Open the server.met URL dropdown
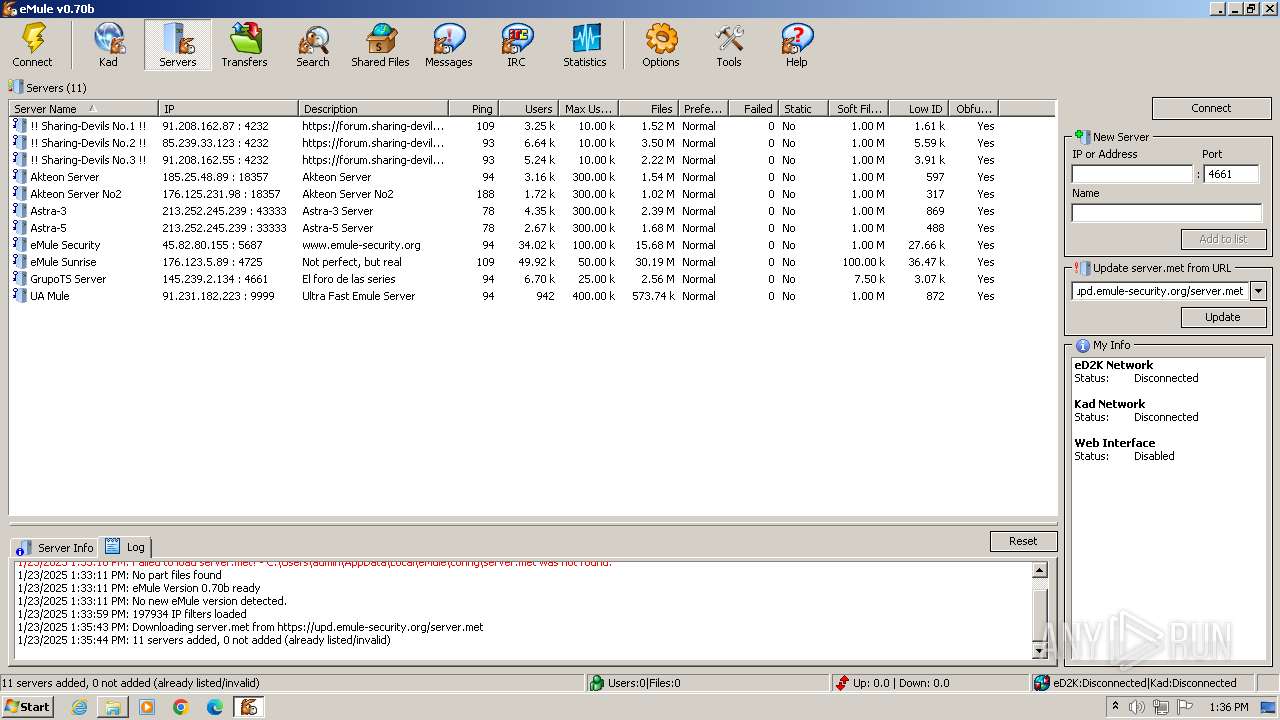This screenshot has height=720, width=1280. click(1258, 291)
